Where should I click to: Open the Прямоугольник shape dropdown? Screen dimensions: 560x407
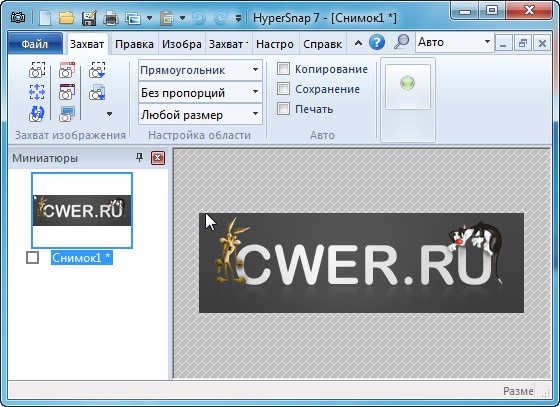coord(200,70)
